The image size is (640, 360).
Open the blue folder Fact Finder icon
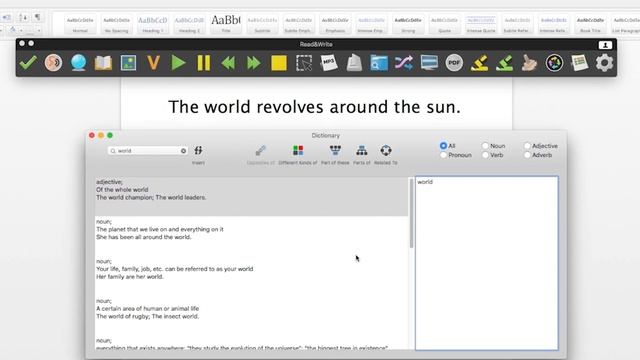coord(379,63)
